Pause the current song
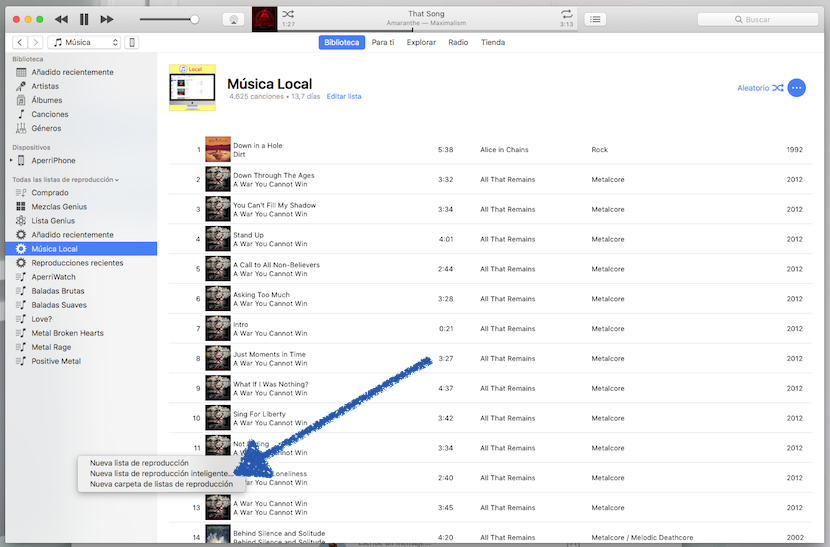The width and height of the screenshot is (830, 547). (84, 19)
